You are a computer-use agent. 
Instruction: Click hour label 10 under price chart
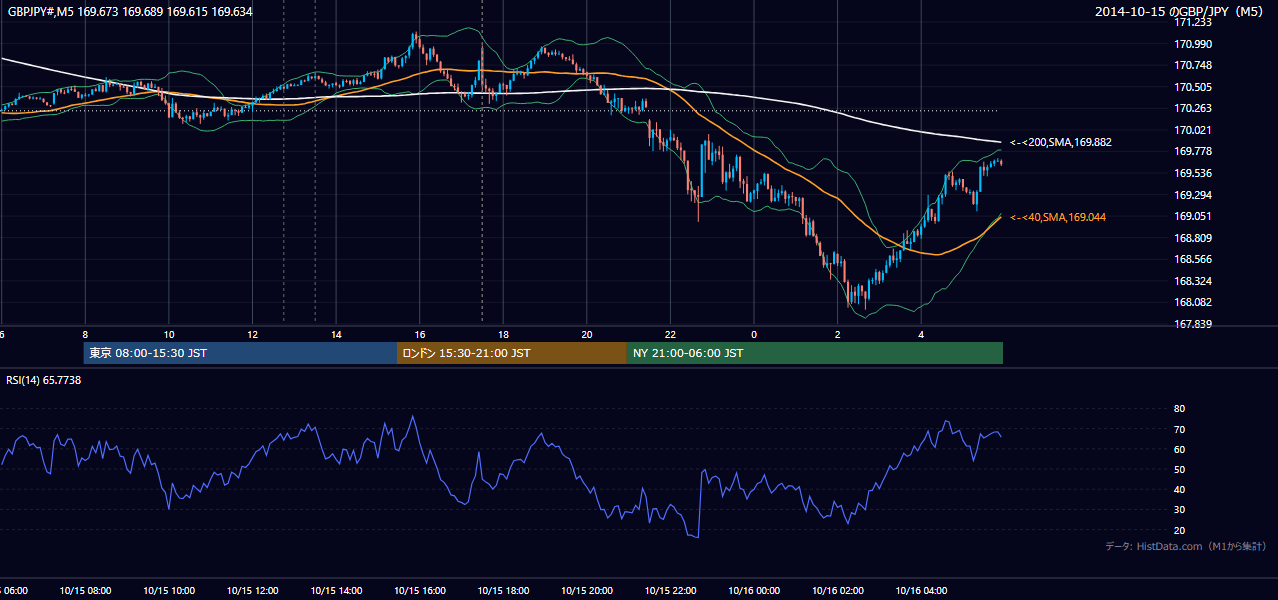[x=169, y=335]
